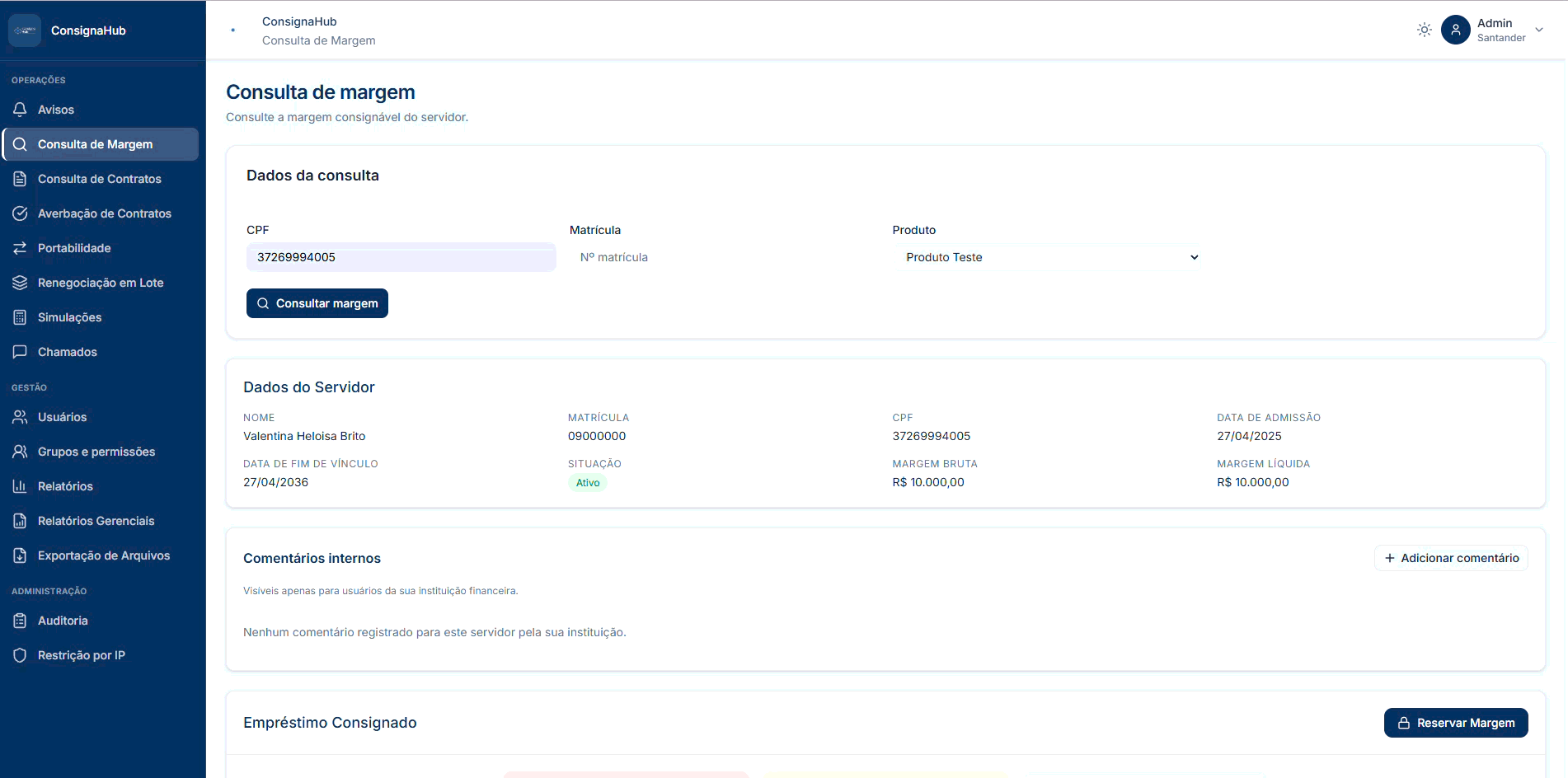Click the Matrícula input field
The image size is (1568, 778).
[x=725, y=257]
